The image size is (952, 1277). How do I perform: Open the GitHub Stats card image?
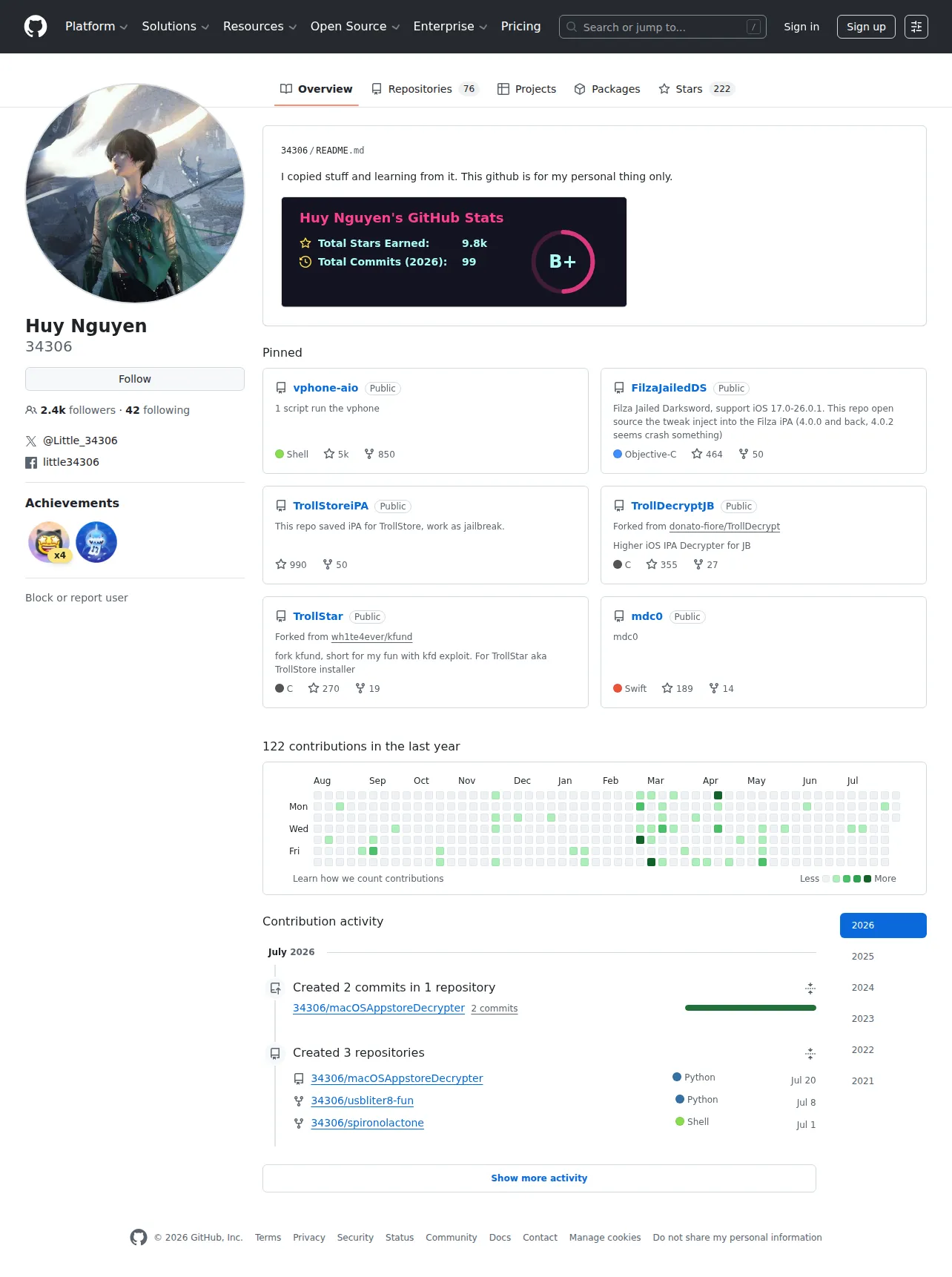454,252
